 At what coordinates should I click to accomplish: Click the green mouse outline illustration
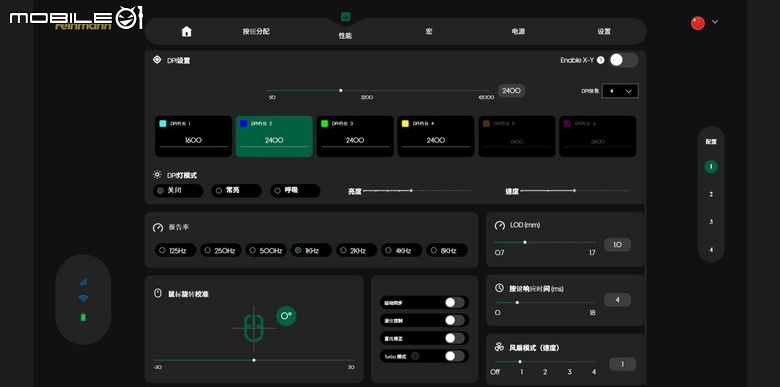click(254, 328)
